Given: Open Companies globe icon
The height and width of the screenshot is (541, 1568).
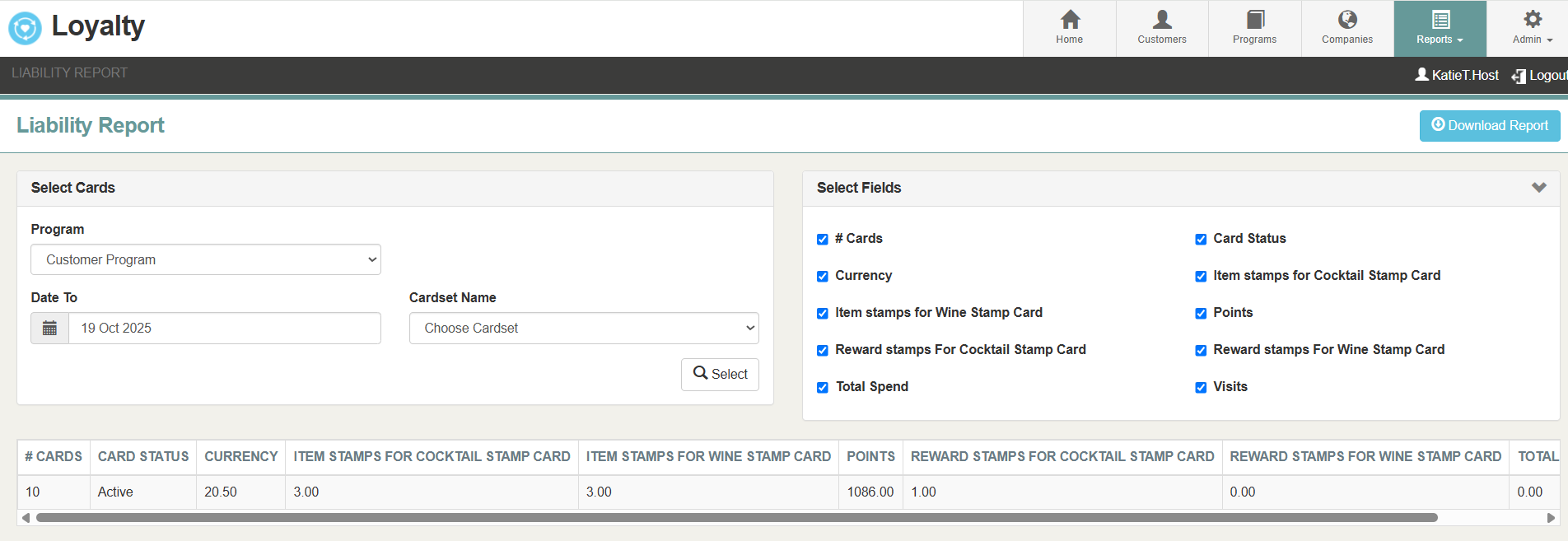Looking at the screenshot, I should (x=1347, y=20).
